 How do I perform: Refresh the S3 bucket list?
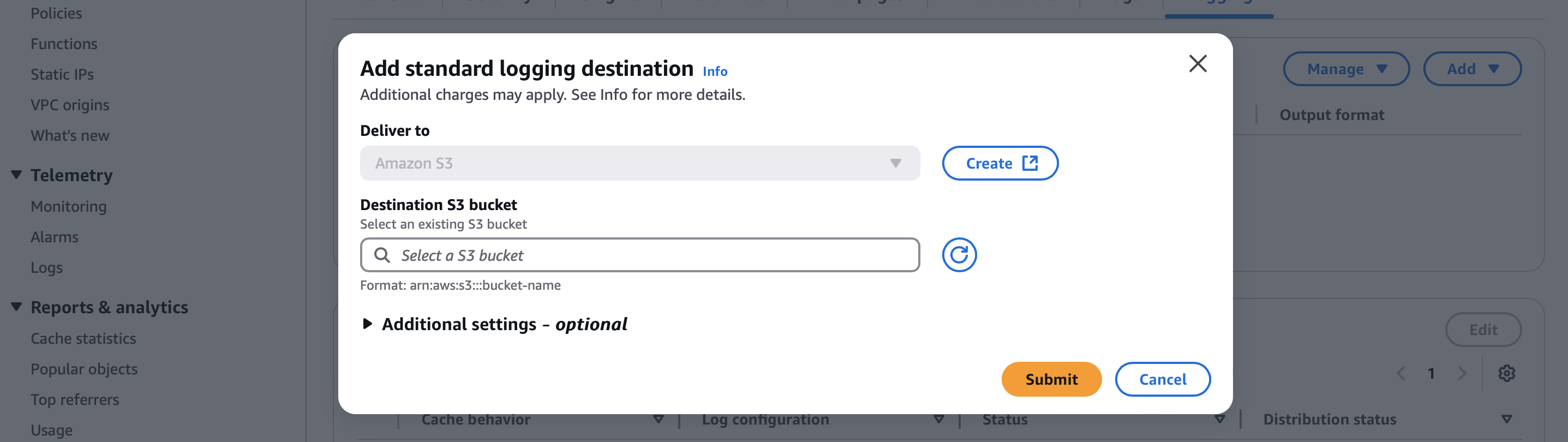coord(959,254)
